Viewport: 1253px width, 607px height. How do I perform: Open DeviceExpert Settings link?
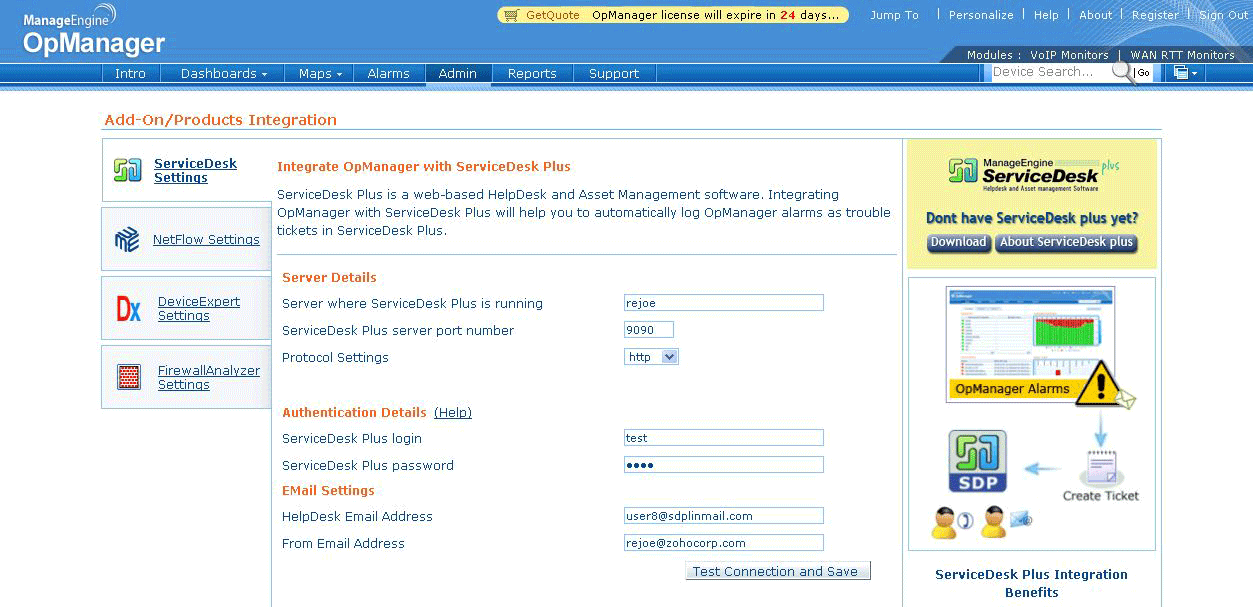(x=199, y=308)
